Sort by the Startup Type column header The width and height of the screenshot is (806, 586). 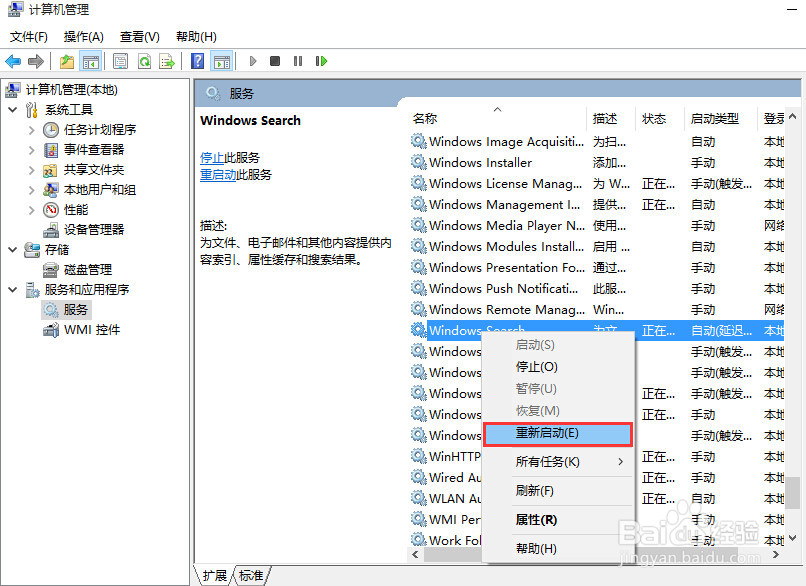click(x=721, y=119)
